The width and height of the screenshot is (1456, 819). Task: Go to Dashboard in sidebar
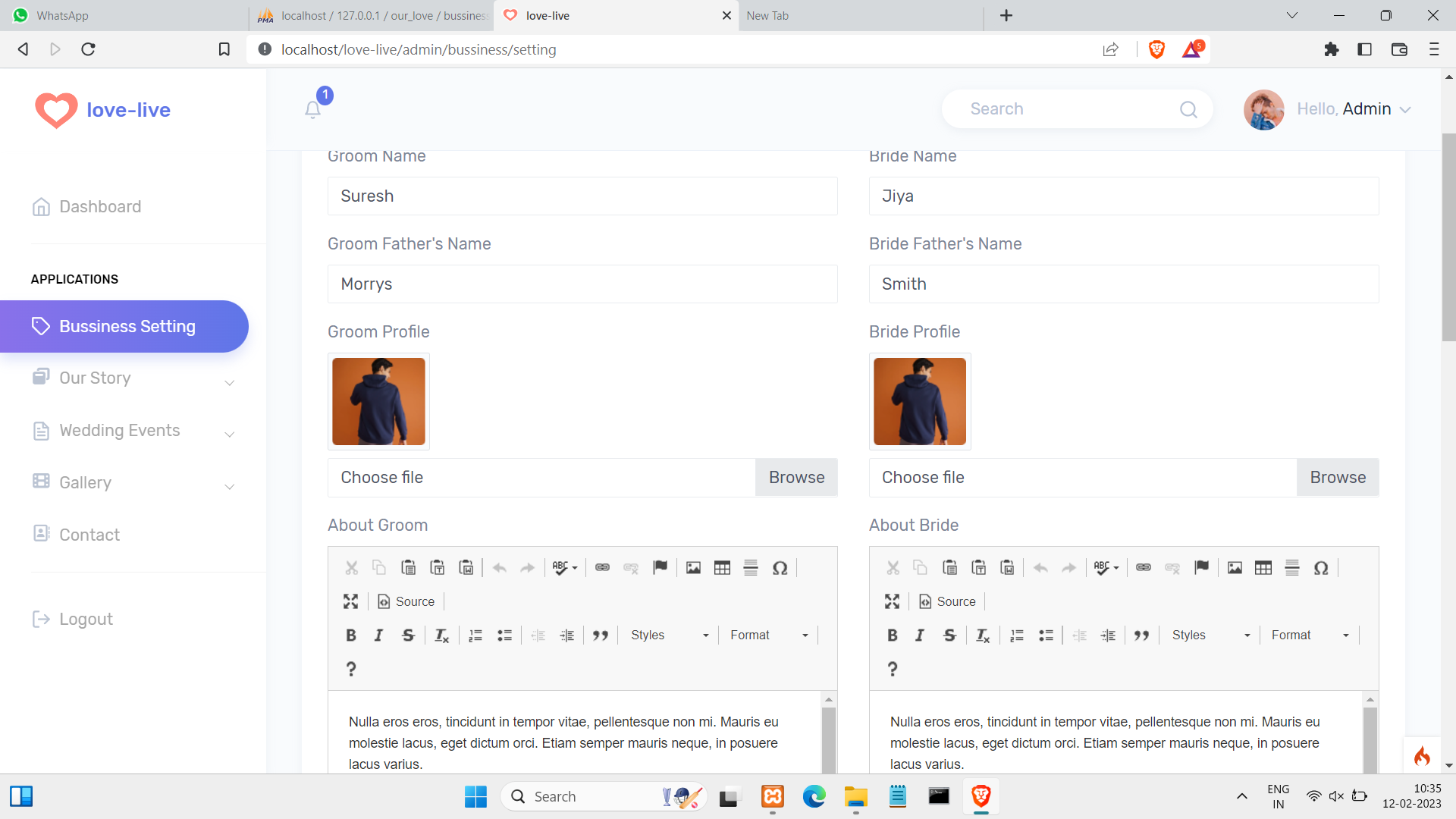coord(86,206)
